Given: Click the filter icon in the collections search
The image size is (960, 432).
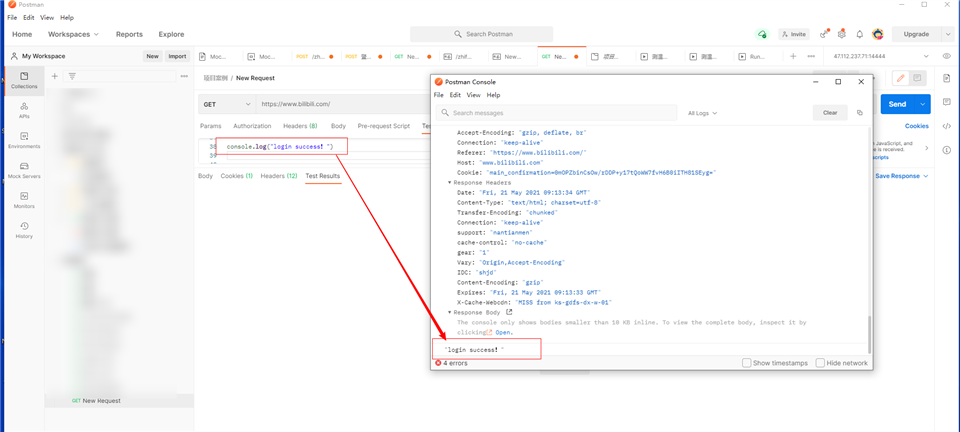Looking at the screenshot, I should [x=72, y=76].
